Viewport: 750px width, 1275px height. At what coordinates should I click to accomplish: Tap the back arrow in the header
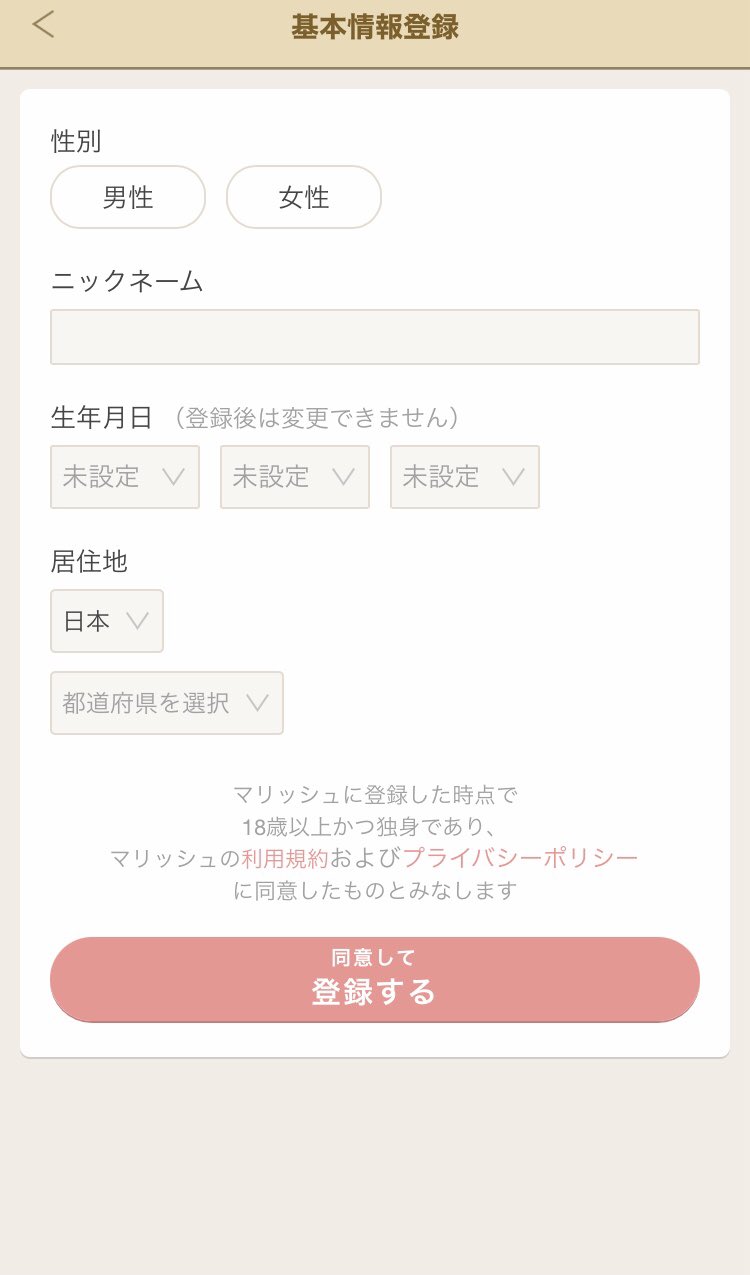click(x=43, y=26)
